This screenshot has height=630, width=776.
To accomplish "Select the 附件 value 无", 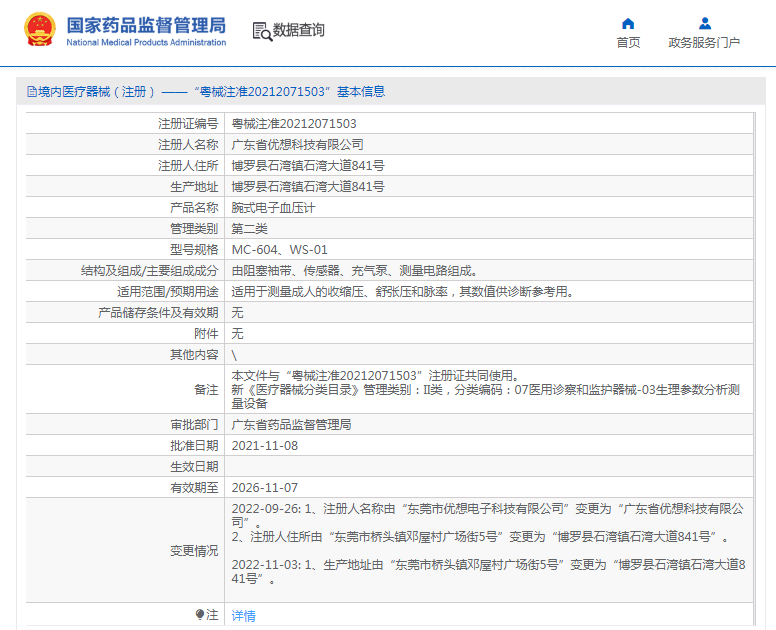I will click(238, 334).
